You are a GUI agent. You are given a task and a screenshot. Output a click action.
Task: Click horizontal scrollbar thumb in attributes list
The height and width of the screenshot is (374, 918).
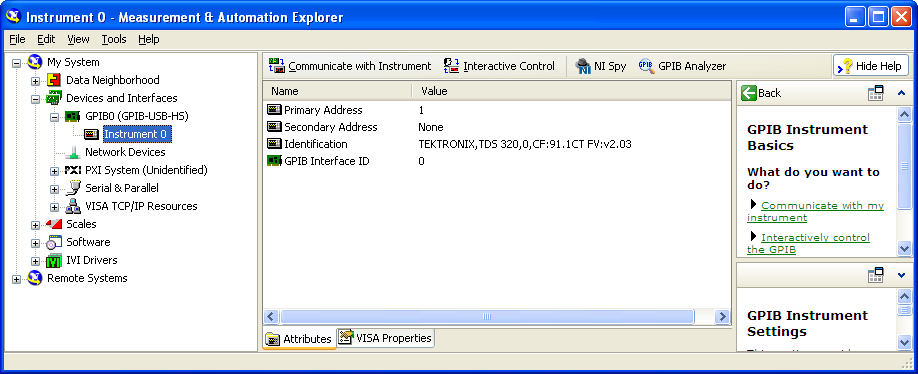pyautogui.click(x=487, y=317)
